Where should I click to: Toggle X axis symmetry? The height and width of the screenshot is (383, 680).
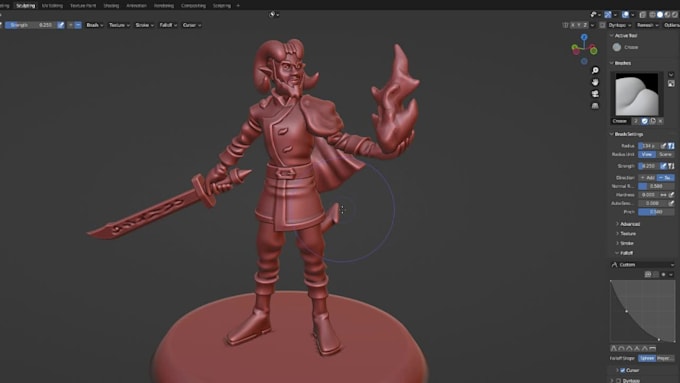coord(573,25)
